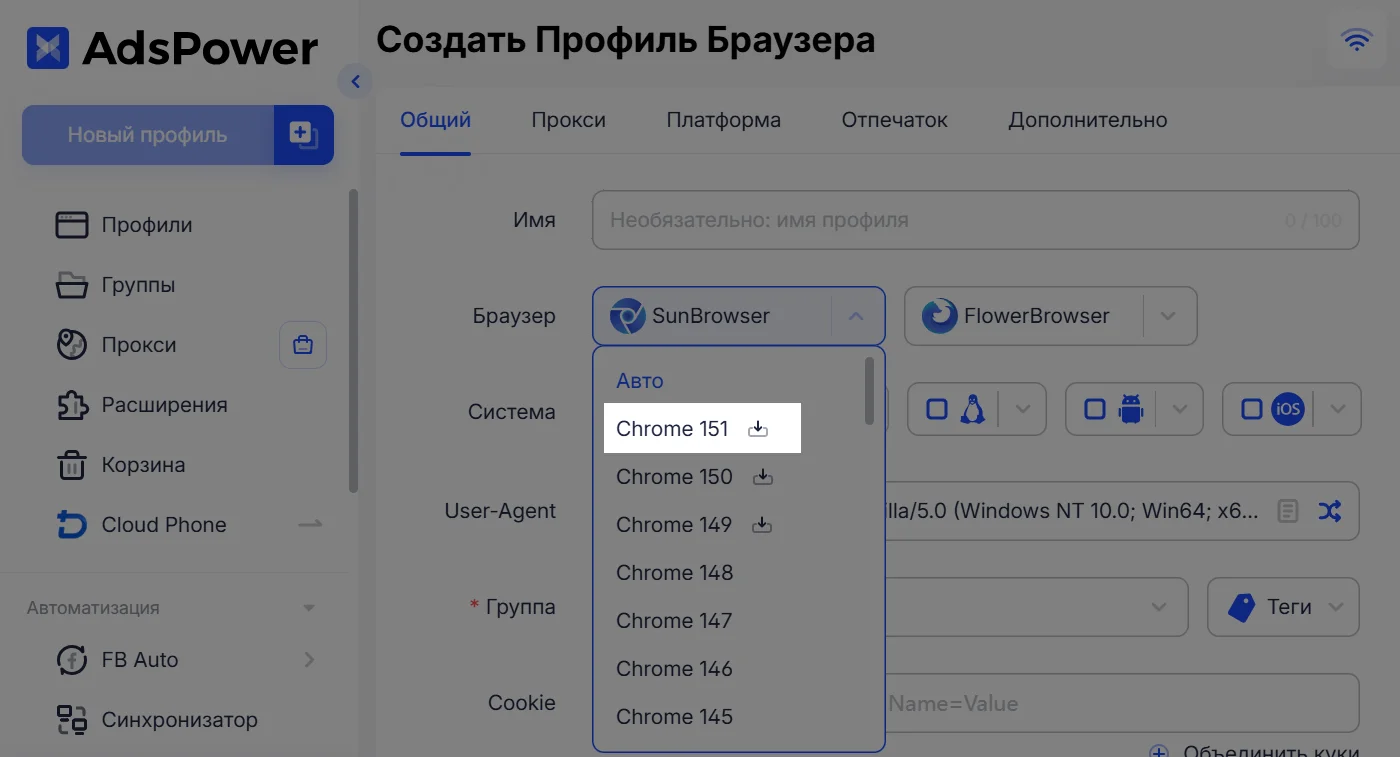Screen dimensions: 1400x757
Task: Switch to the Общий tab
Action: tap(435, 120)
